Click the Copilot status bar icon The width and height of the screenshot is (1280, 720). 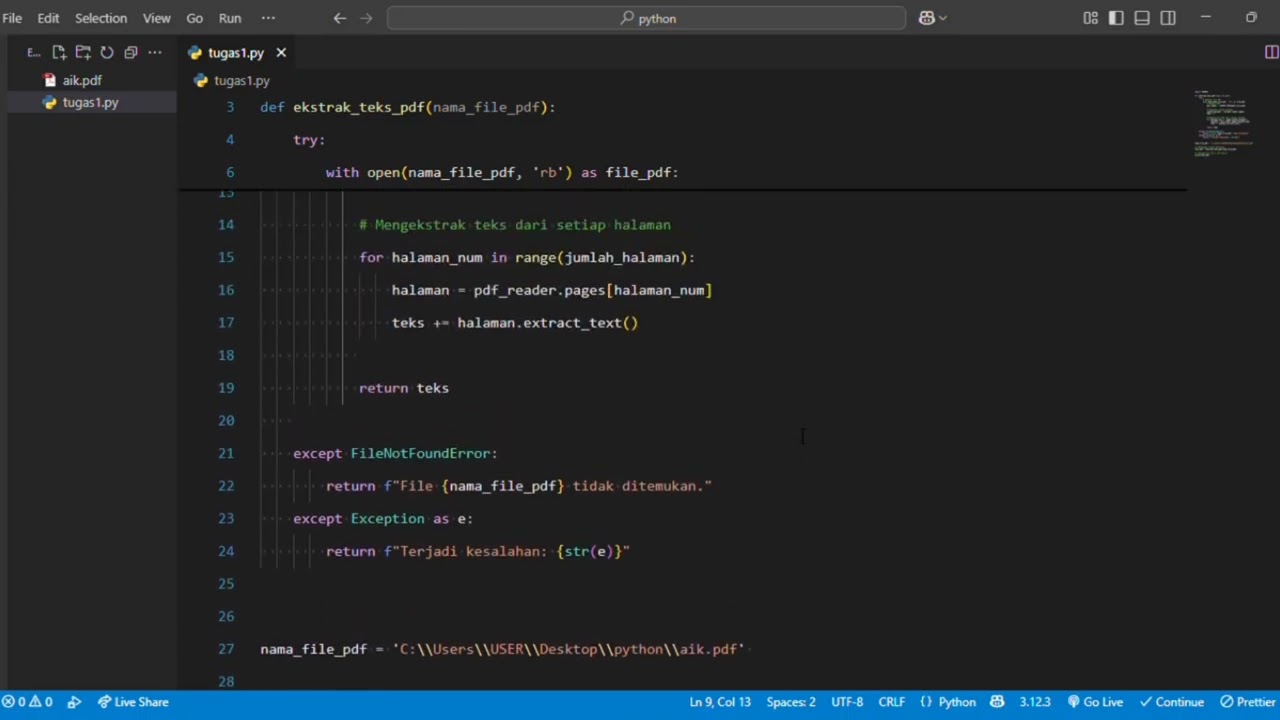pos(997,702)
